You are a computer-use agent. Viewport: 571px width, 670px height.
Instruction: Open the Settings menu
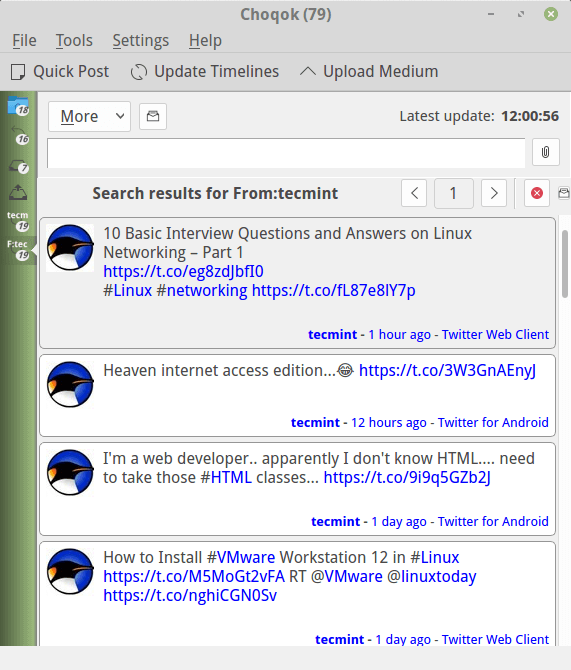(x=141, y=41)
